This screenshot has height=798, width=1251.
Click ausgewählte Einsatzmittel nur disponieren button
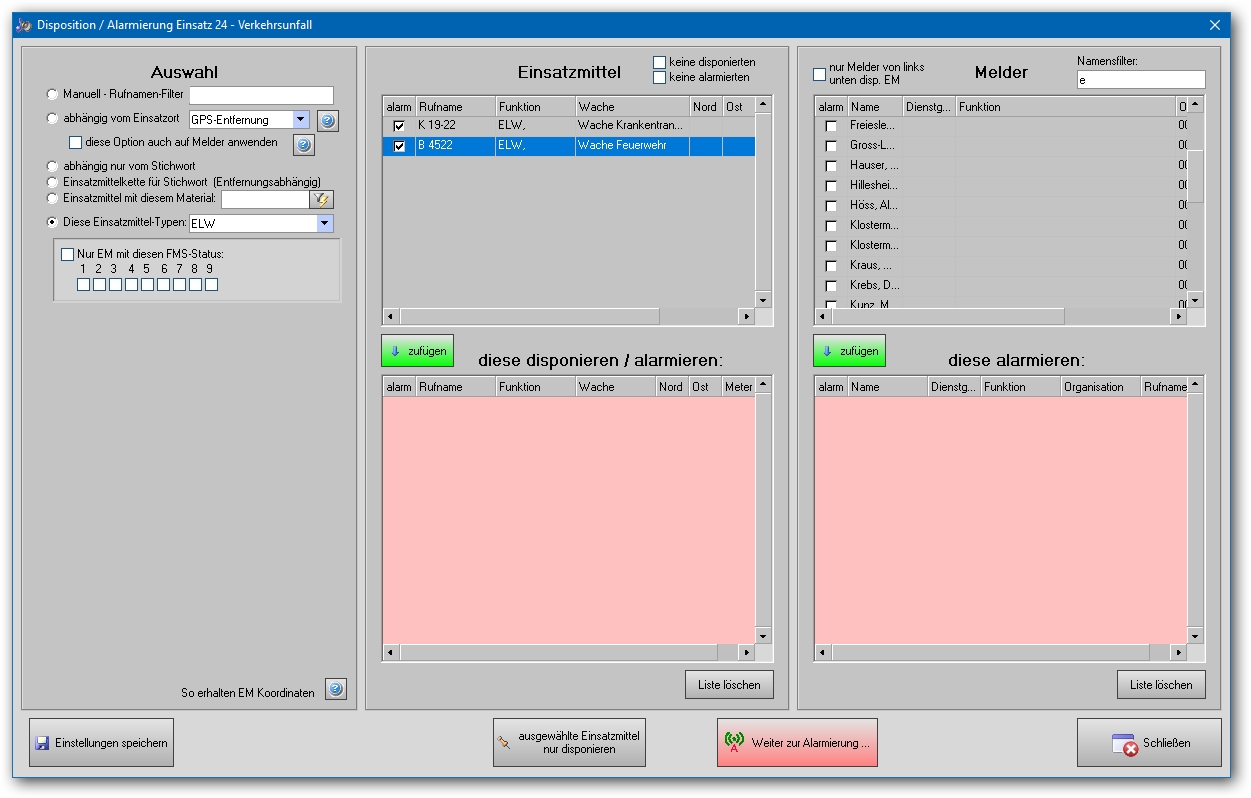tap(569, 743)
